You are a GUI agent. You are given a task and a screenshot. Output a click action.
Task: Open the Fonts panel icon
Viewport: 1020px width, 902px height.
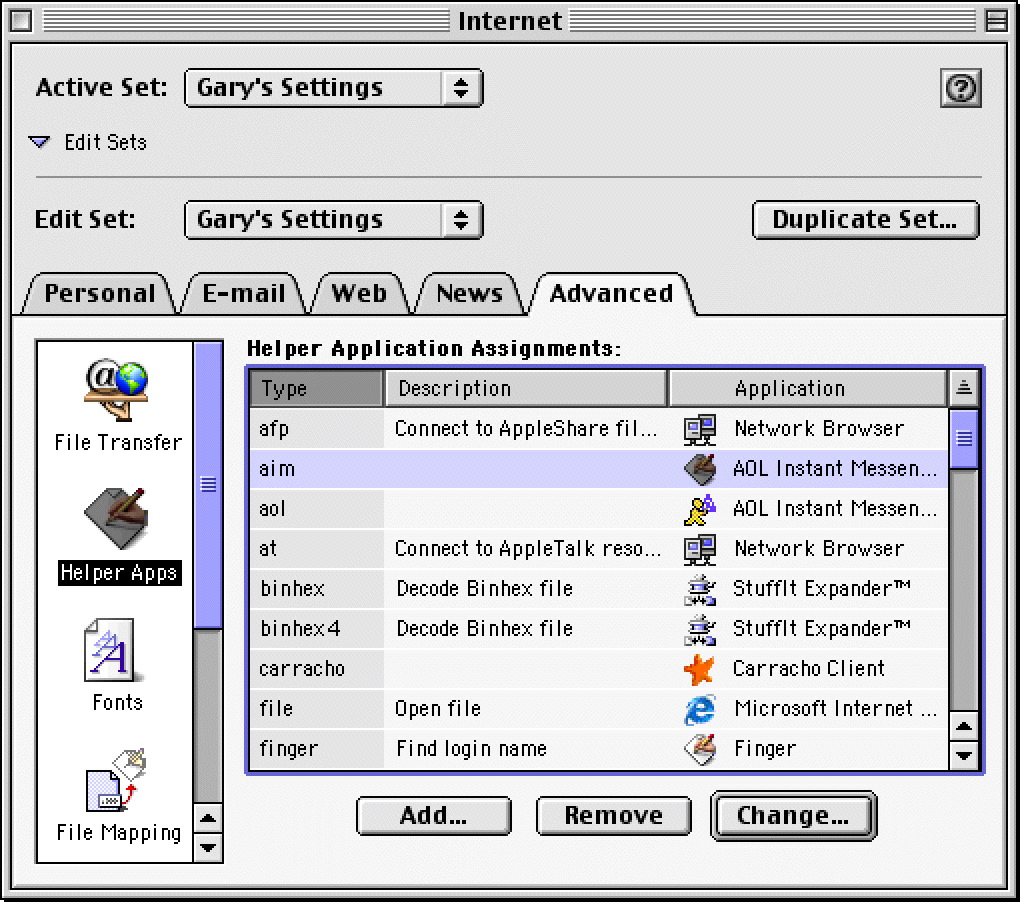(x=111, y=650)
